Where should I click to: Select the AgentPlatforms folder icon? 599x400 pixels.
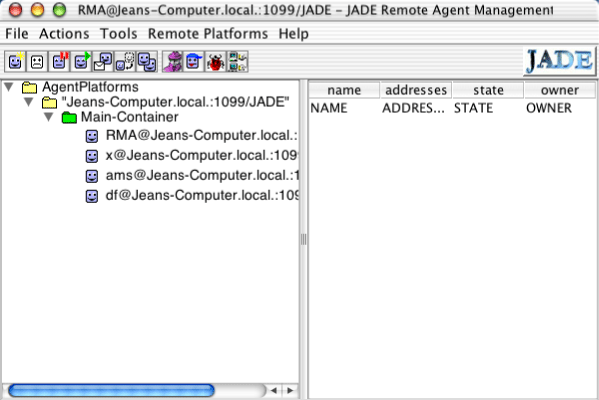coord(29,87)
